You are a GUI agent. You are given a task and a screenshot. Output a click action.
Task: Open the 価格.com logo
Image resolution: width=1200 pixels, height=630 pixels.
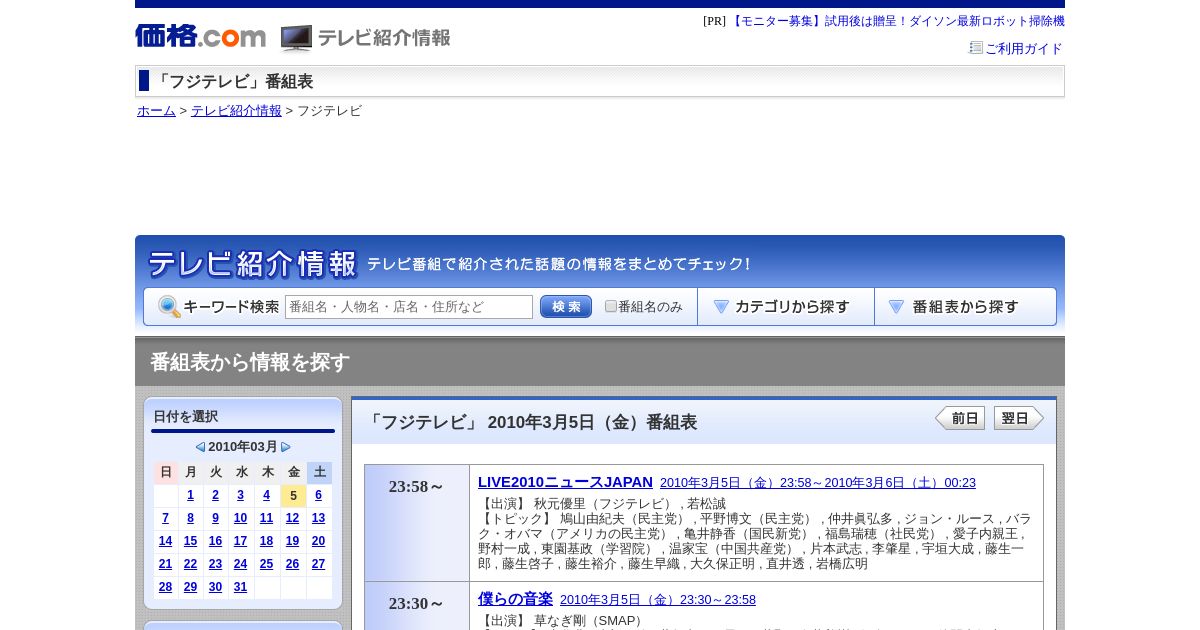(x=200, y=36)
